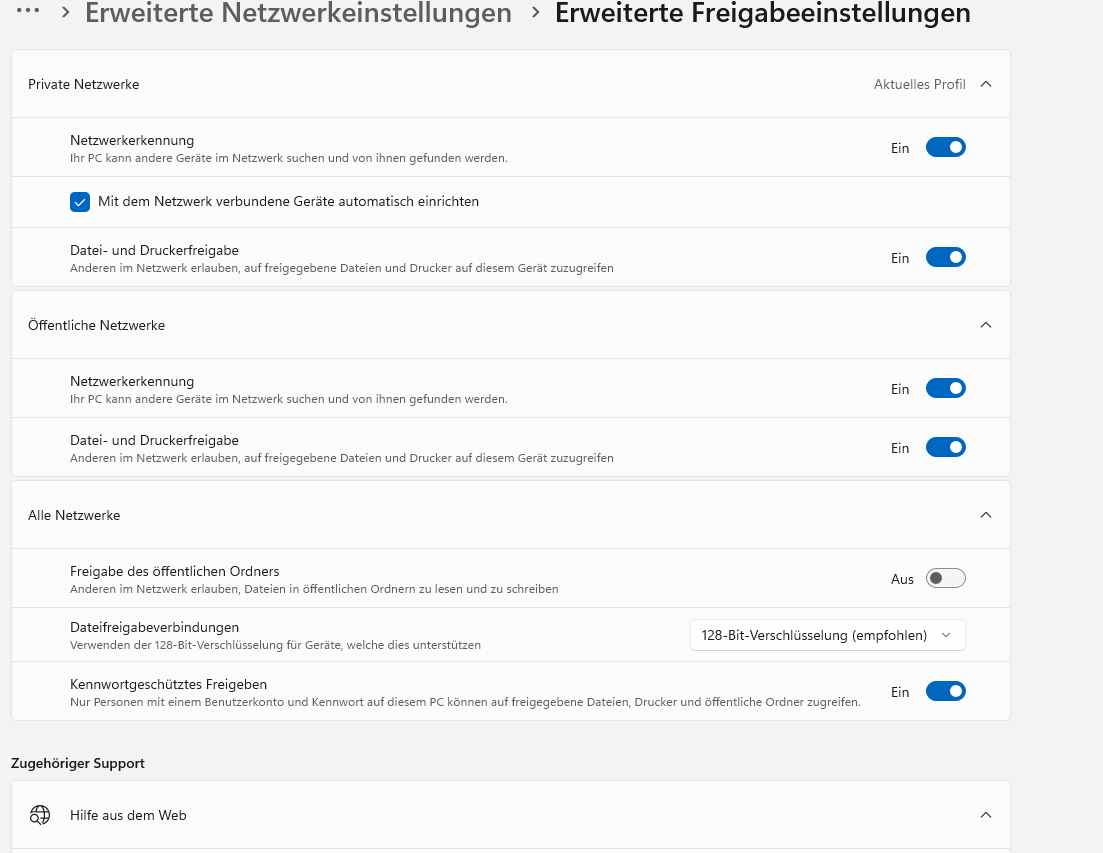Turn off Netzwerkerkennung for Private Netzwerke

point(945,148)
